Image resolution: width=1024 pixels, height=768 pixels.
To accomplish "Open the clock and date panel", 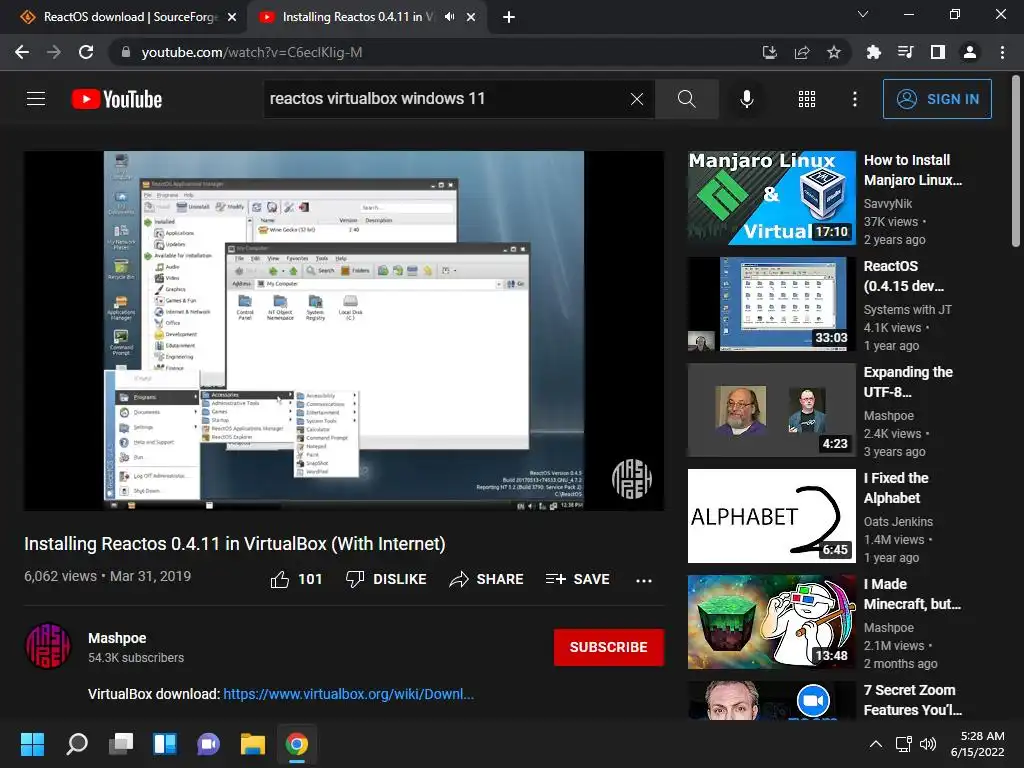I will tap(978, 744).
